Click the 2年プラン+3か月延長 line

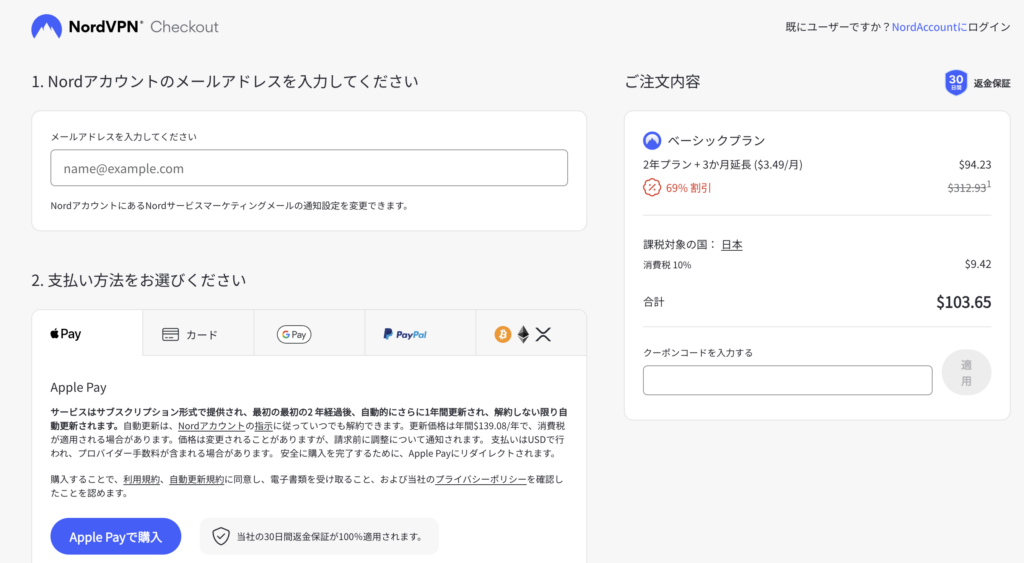[723, 165]
